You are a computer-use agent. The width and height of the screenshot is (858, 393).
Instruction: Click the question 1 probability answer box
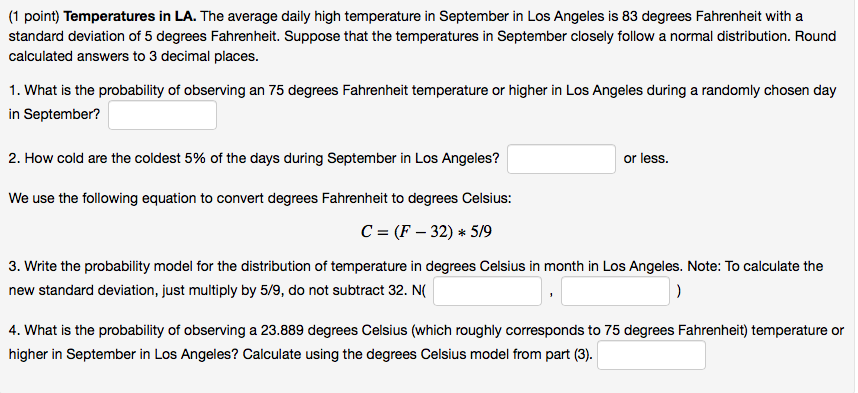(x=163, y=115)
